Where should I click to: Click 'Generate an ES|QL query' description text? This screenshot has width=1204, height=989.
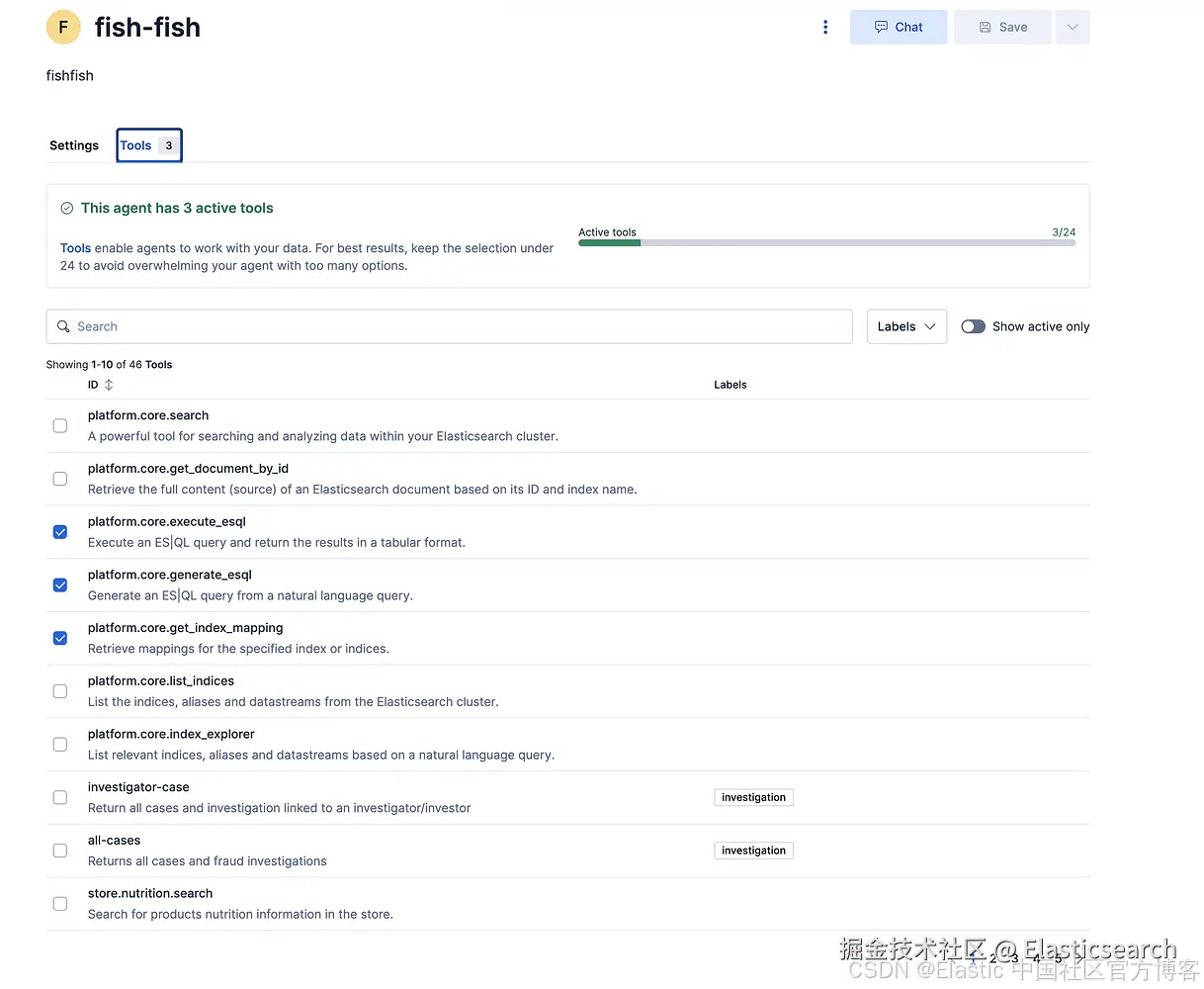tap(250, 595)
